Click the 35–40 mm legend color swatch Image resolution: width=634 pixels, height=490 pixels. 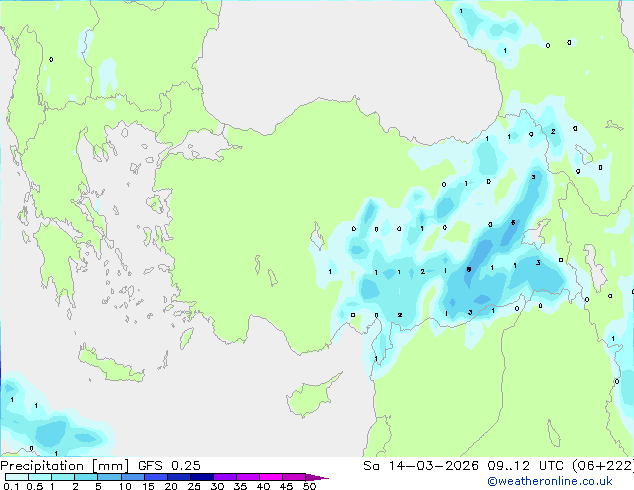pos(248,477)
